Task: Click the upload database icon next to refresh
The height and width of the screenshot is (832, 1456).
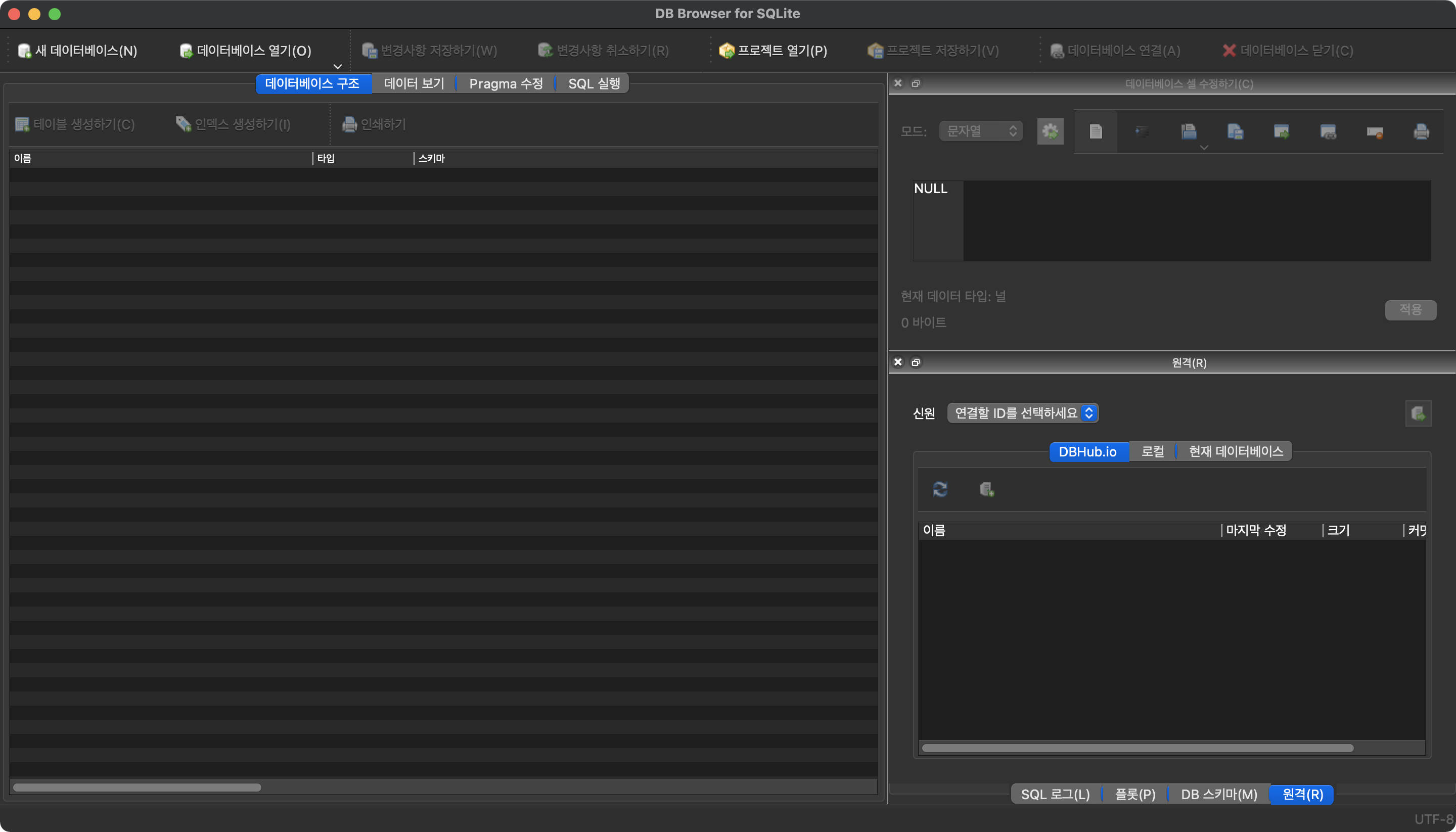Action: (986, 489)
